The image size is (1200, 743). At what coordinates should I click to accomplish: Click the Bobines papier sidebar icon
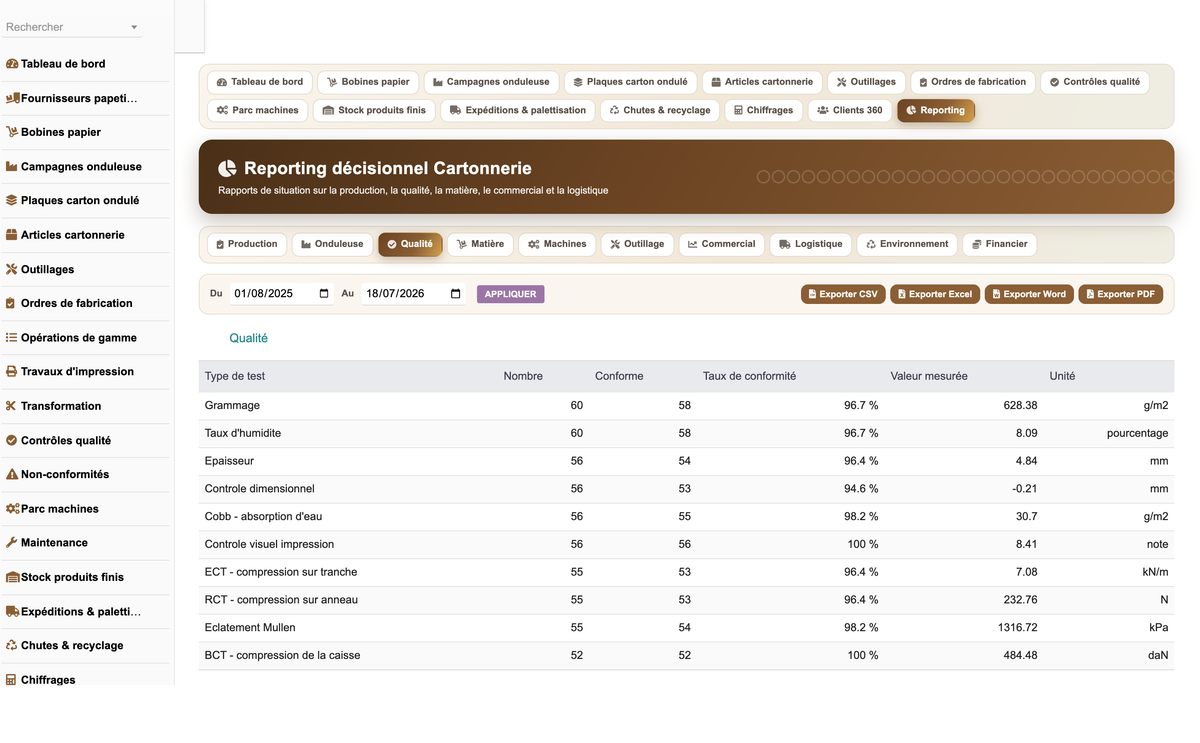point(12,132)
